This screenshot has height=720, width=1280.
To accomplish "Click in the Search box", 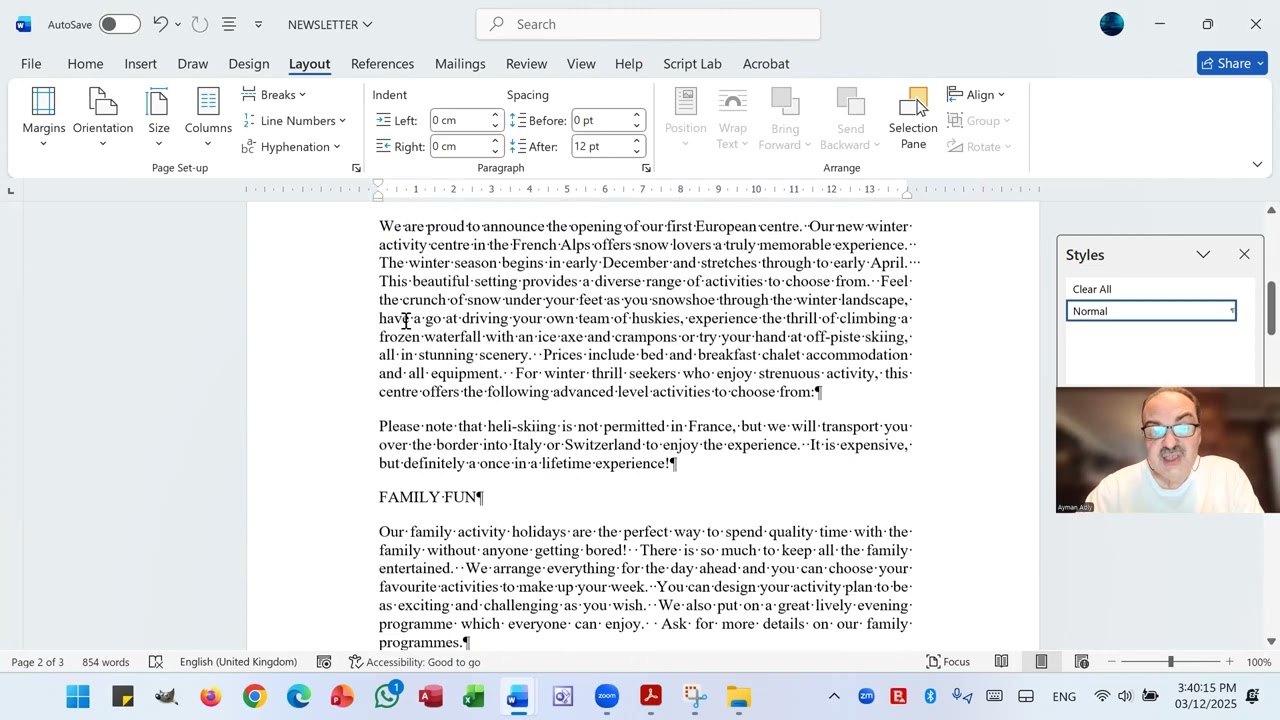I will pyautogui.click(x=648, y=24).
